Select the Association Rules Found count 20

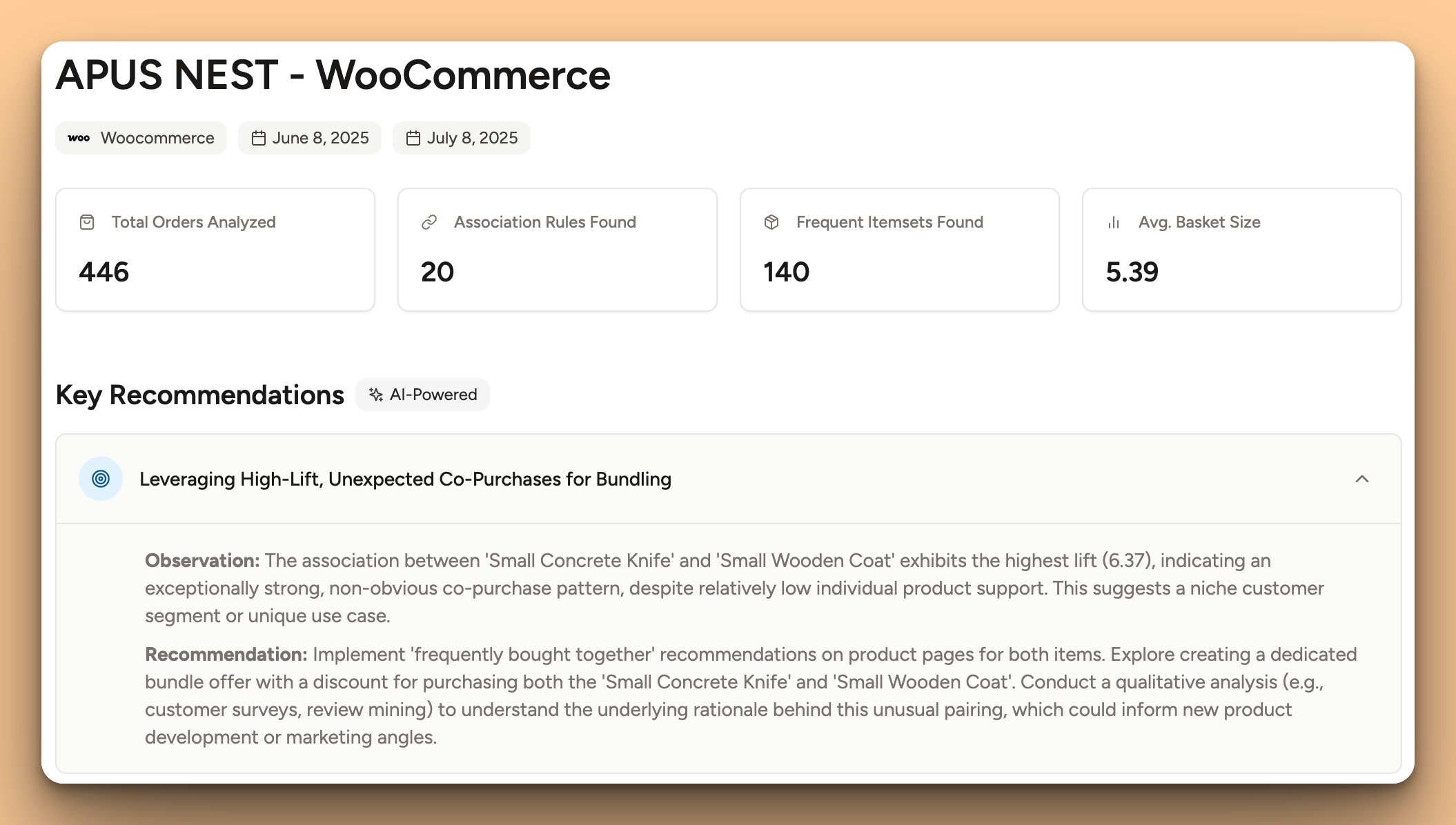[437, 272]
